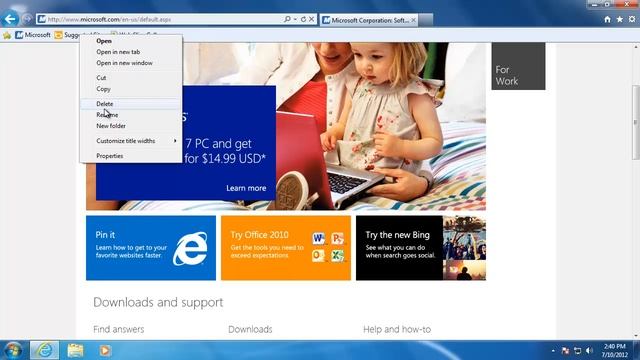Image resolution: width=640 pixels, height=360 pixels.
Task: Click the Find answers heading
Action: pos(118,329)
